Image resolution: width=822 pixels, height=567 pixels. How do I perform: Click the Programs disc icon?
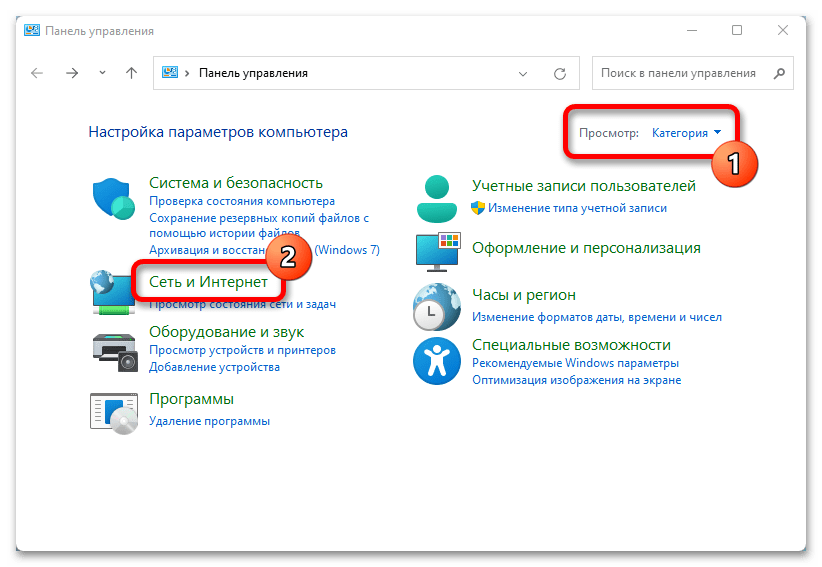(x=114, y=413)
